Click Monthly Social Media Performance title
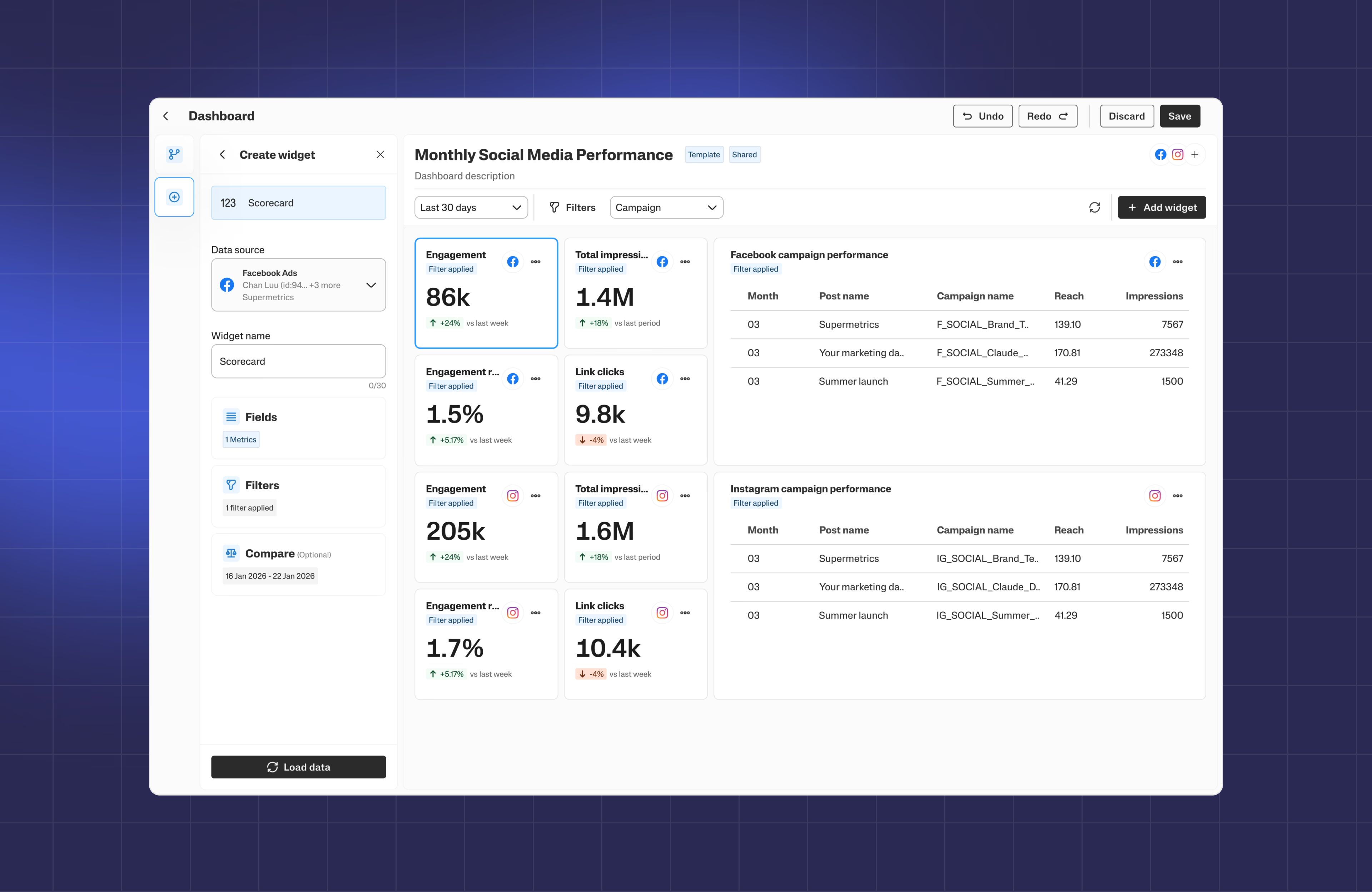Viewport: 1372px width, 892px height. point(543,154)
